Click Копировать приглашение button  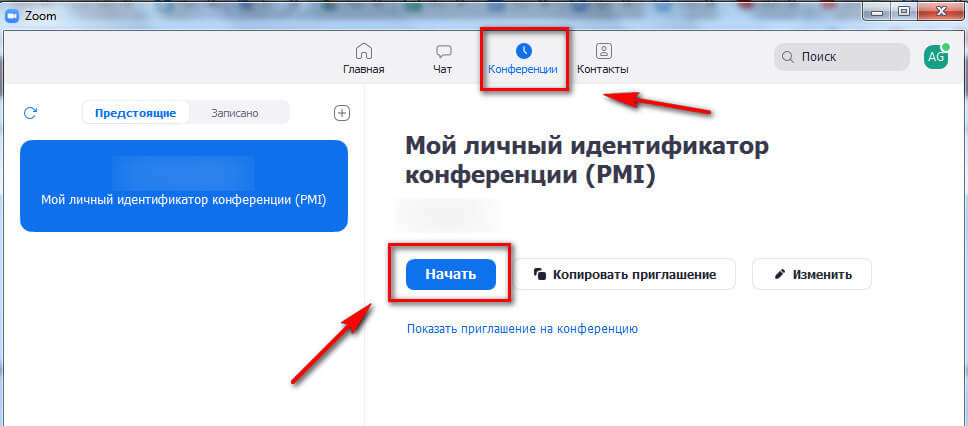click(625, 274)
